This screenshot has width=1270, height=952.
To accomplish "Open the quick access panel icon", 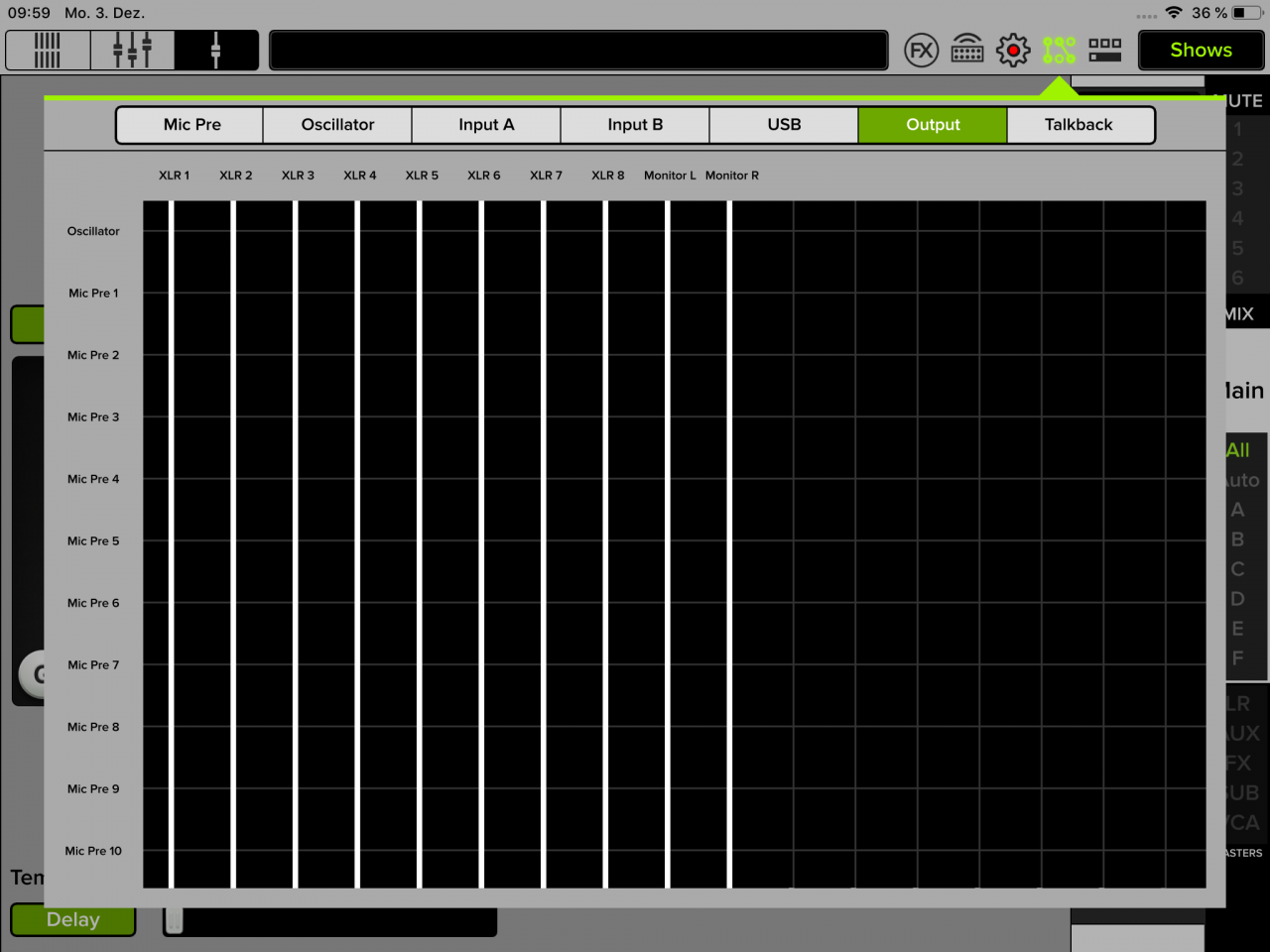I will coord(1105,50).
